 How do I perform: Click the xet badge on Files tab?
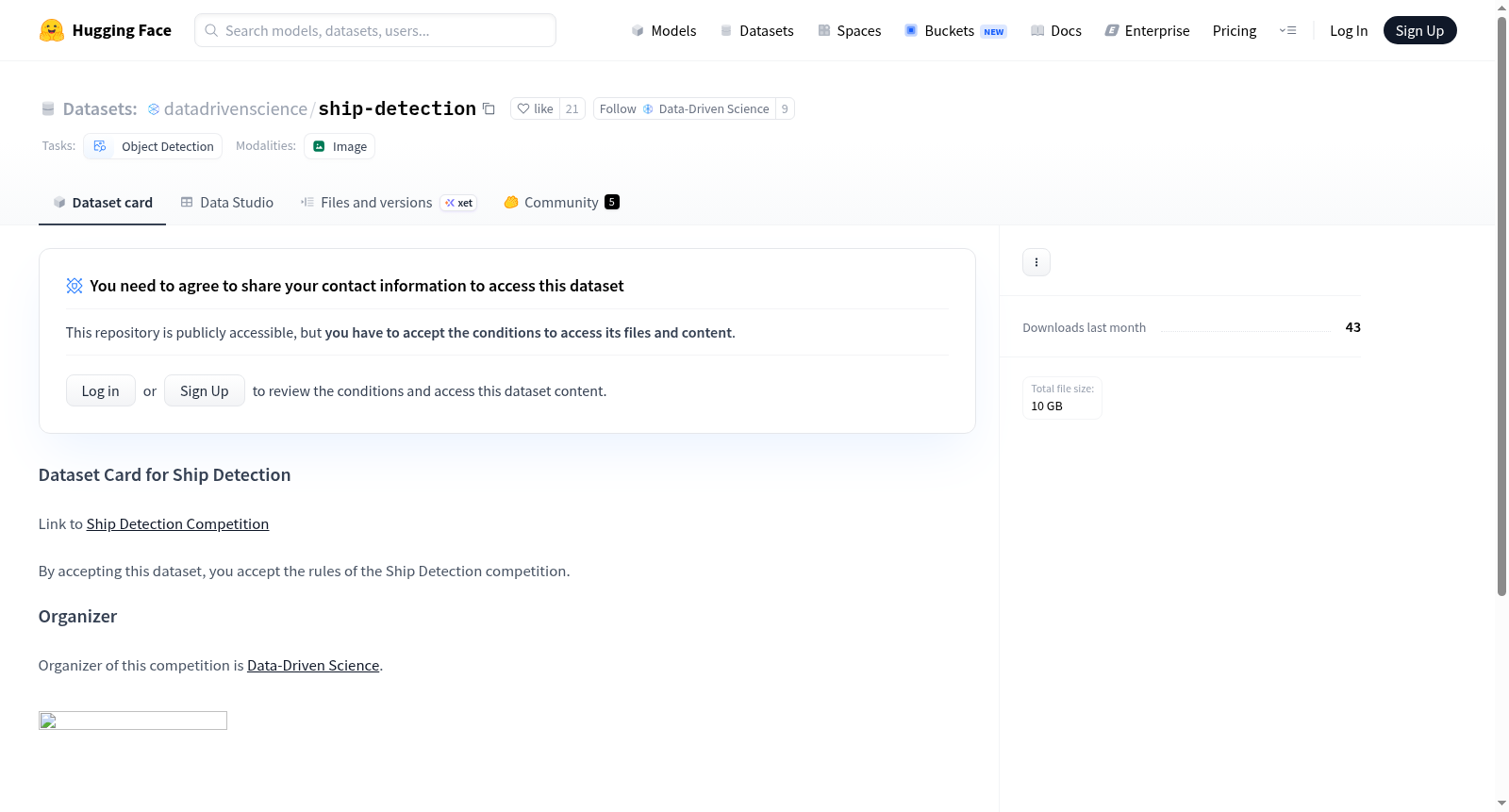pyautogui.click(x=459, y=203)
